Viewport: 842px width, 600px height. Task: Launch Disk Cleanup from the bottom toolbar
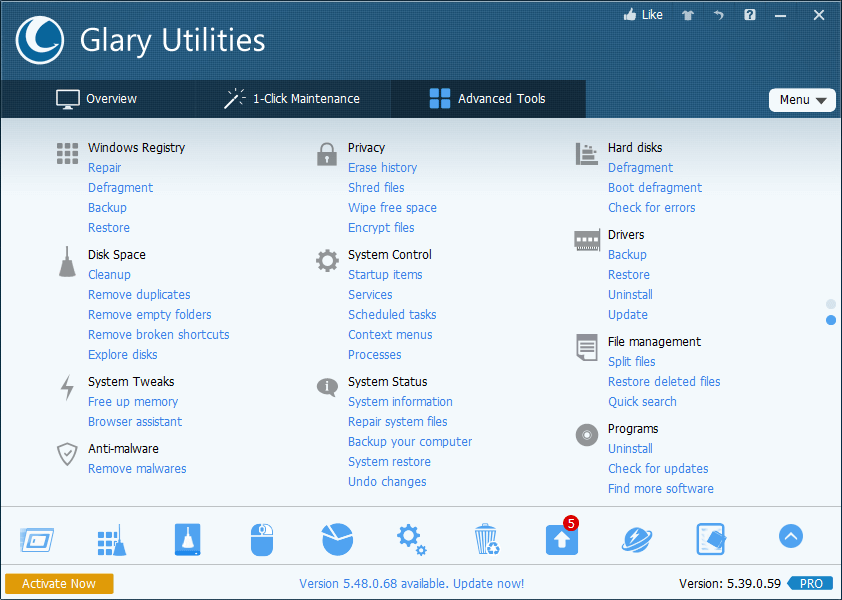coord(187,538)
